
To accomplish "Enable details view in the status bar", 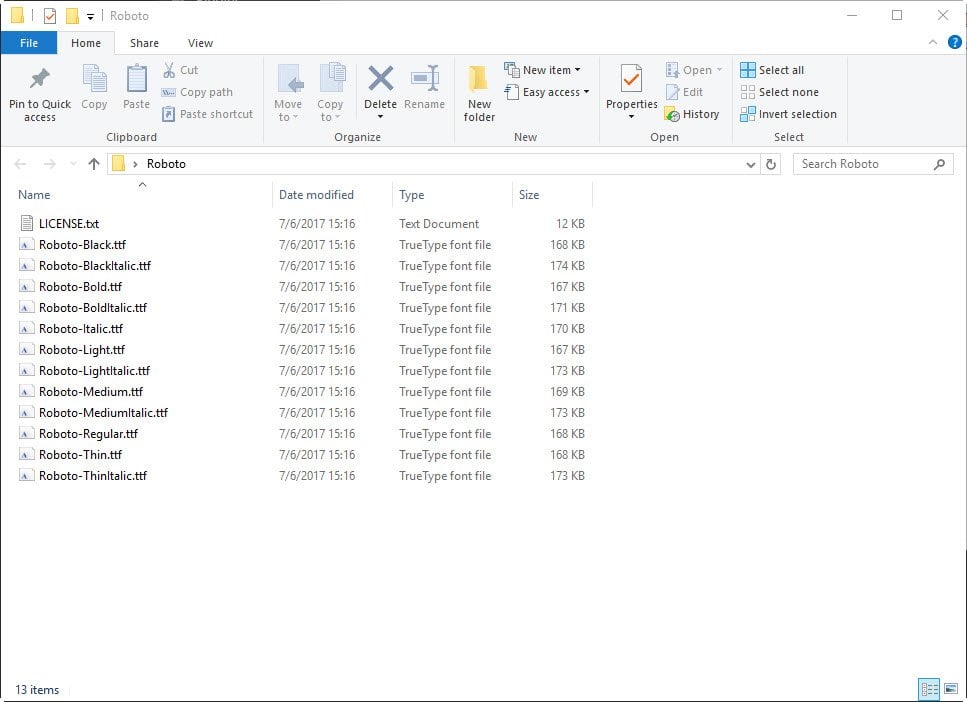I will point(928,689).
